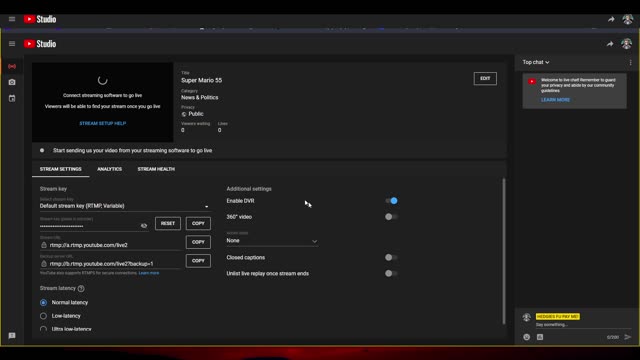Click YouTube Studio logo in lower header
This screenshot has height=360, width=640.
click(x=40, y=44)
